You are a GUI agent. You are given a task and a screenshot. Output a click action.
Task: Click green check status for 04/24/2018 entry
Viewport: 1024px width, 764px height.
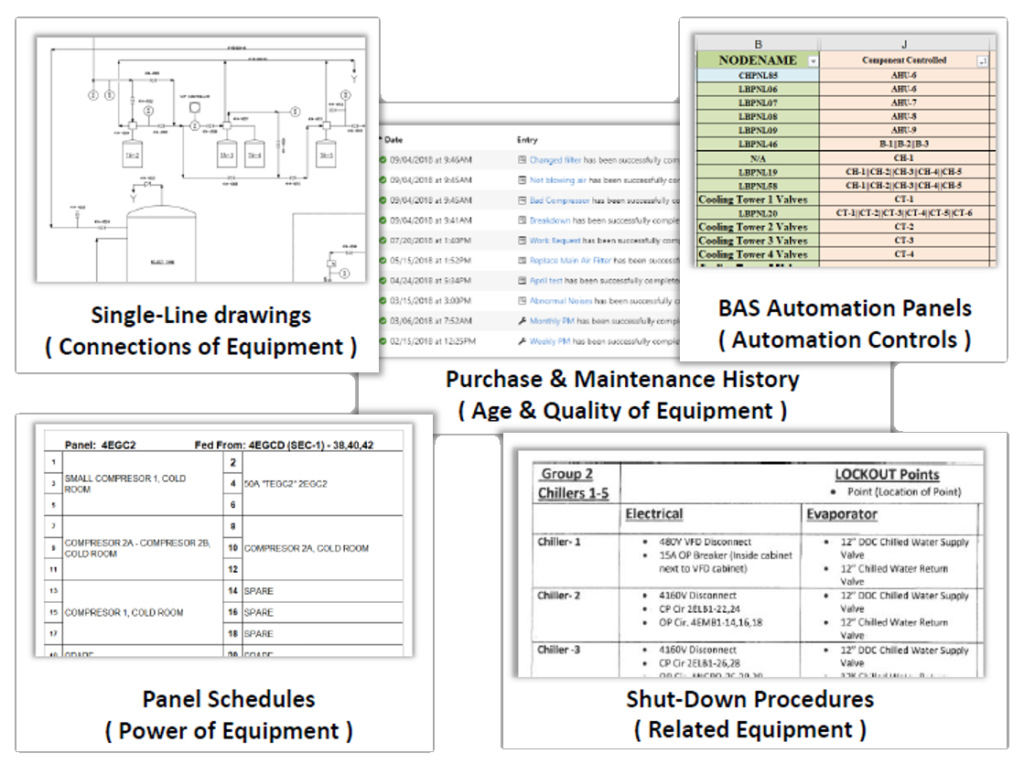click(383, 281)
